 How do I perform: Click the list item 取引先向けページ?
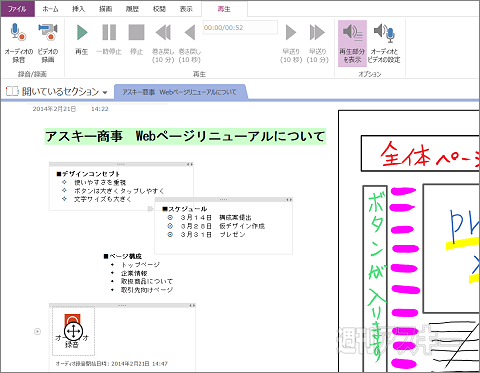point(147,290)
